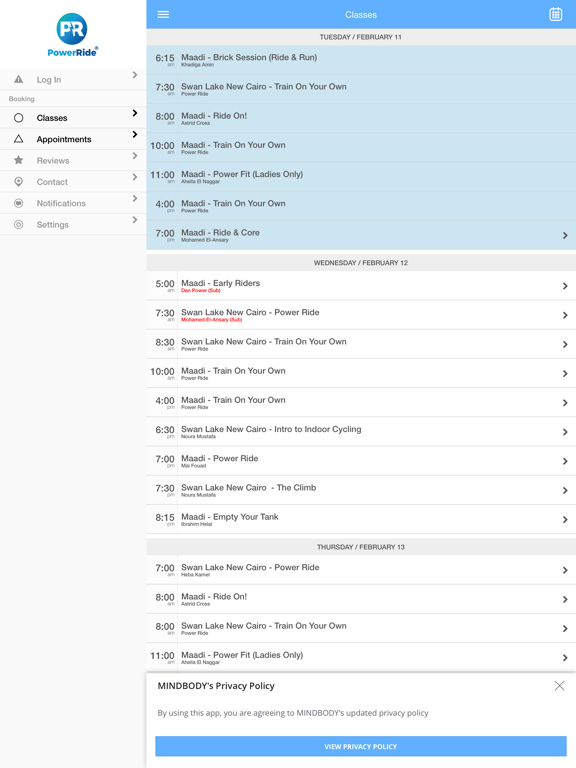Expand the 7:00 Maadi Ride & Core chevron
The width and height of the screenshot is (576, 768).
tap(565, 236)
